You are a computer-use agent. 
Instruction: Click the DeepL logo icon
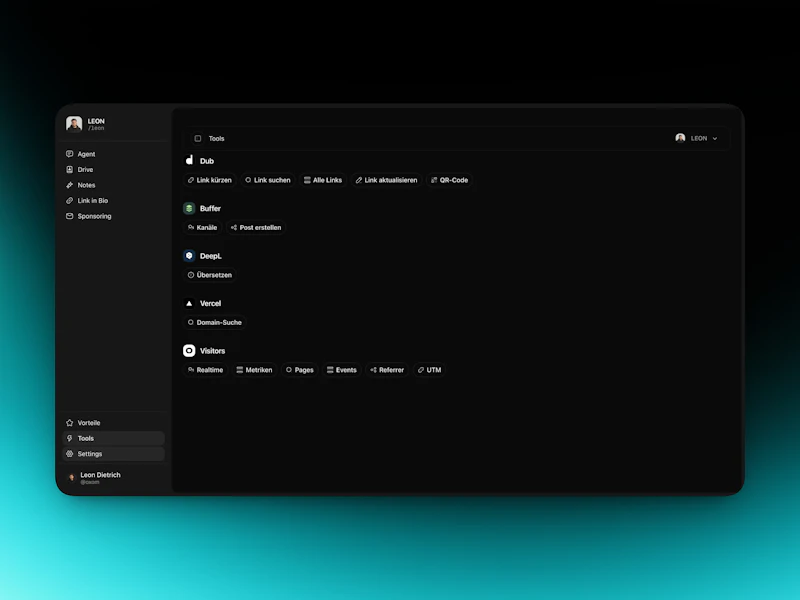(x=189, y=256)
